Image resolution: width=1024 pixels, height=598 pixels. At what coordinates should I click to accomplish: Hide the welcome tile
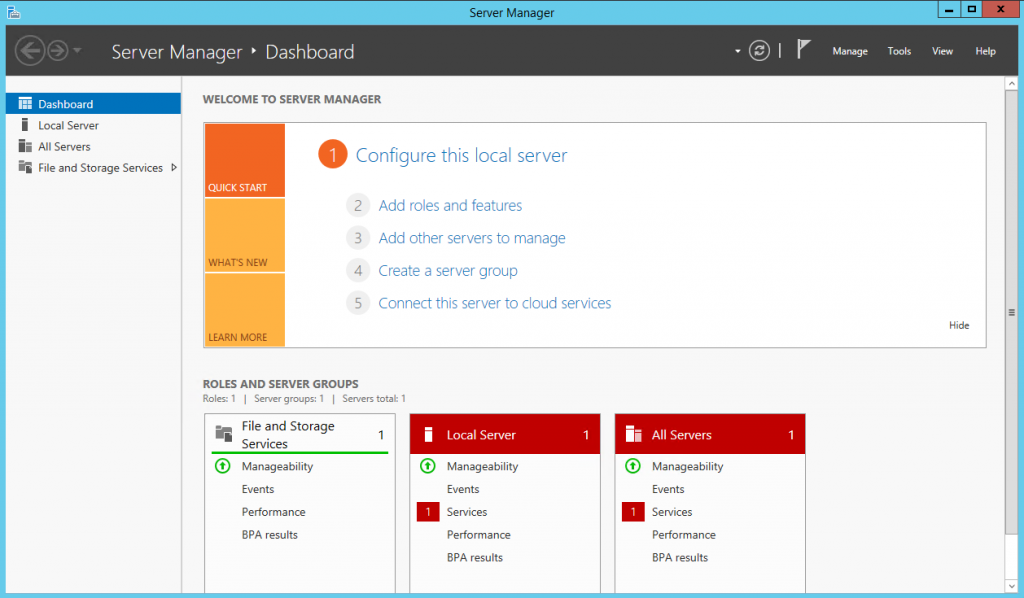click(x=959, y=325)
